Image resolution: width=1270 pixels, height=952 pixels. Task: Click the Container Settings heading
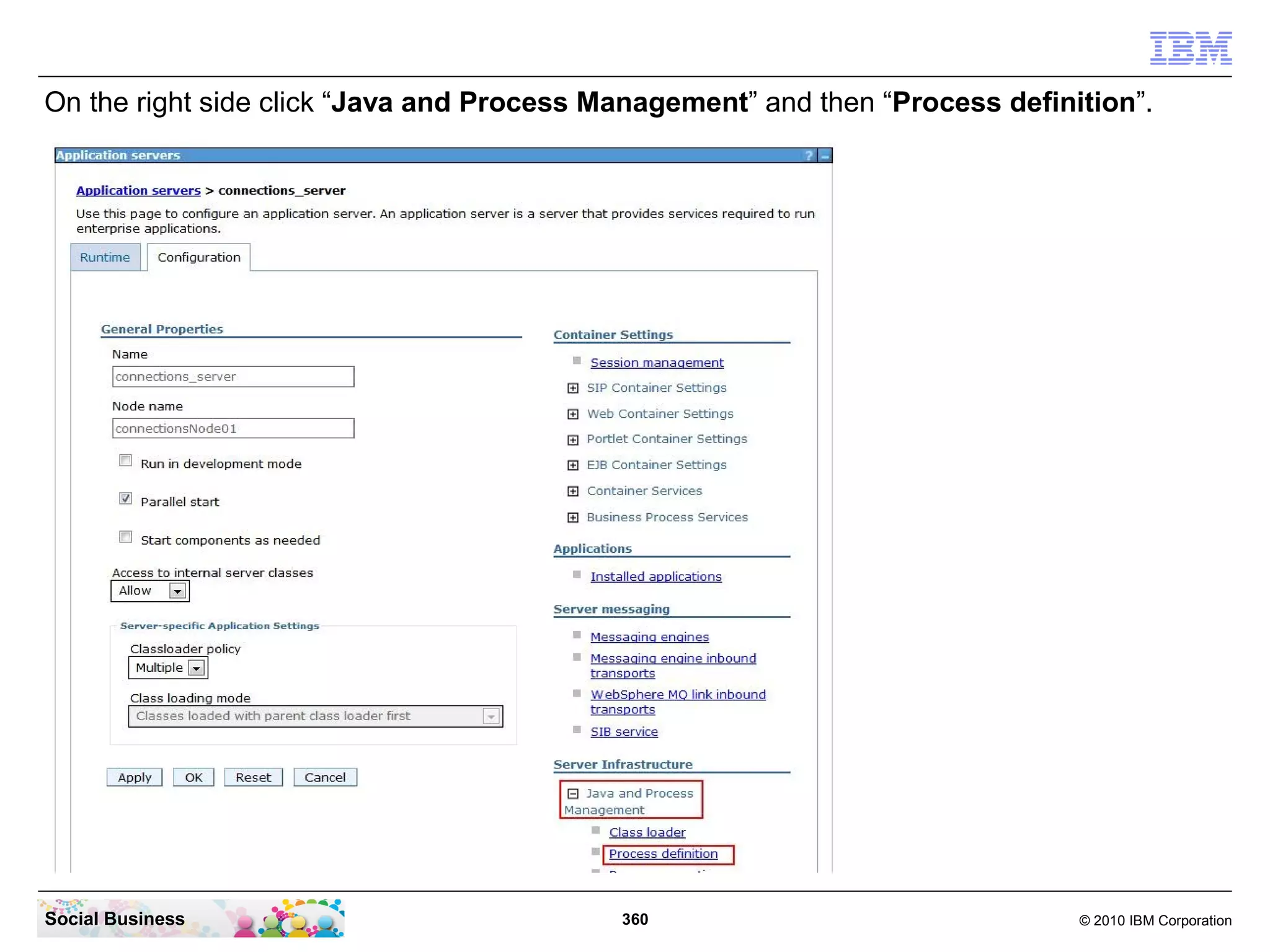click(x=613, y=335)
